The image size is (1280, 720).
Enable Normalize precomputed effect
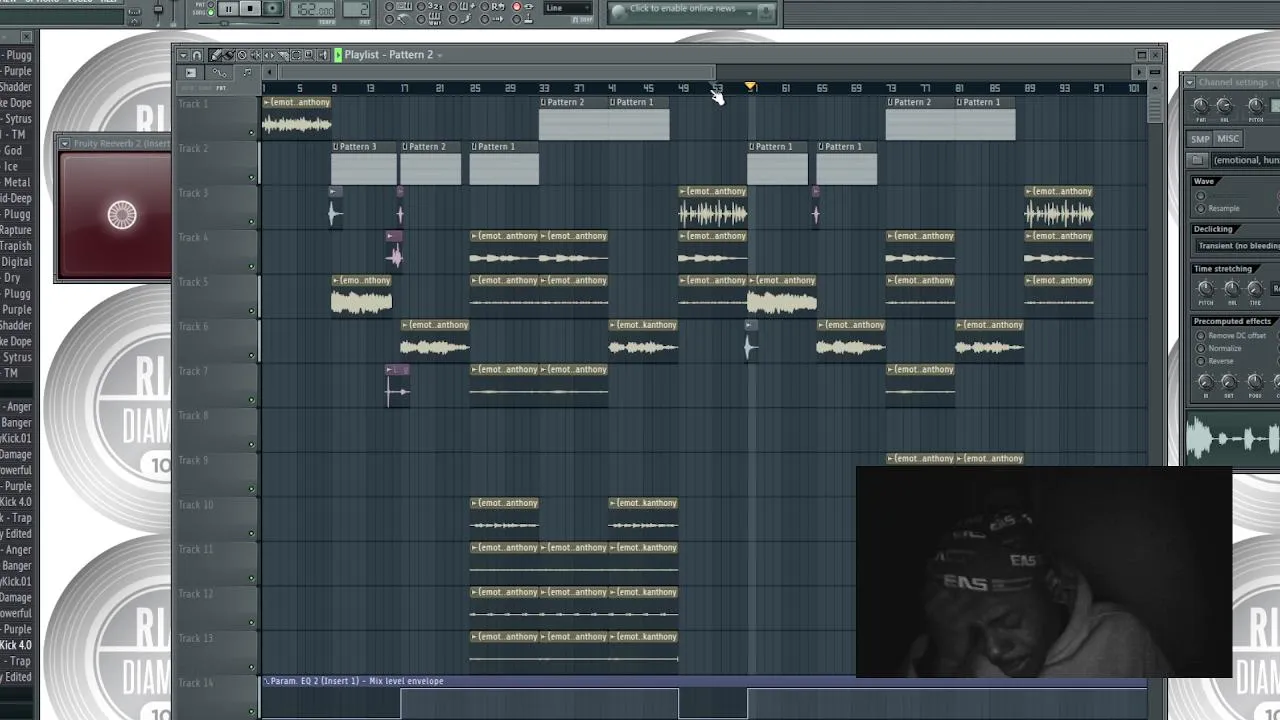coord(1201,348)
